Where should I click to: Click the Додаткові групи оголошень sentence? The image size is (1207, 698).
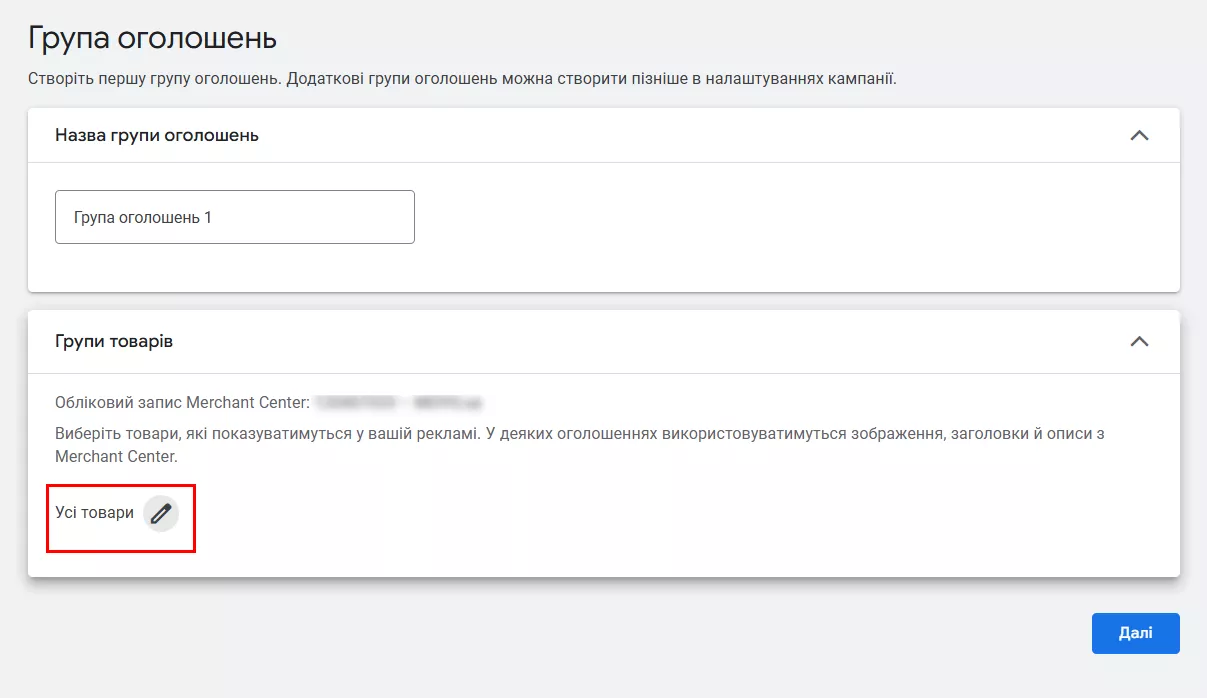(x=590, y=79)
